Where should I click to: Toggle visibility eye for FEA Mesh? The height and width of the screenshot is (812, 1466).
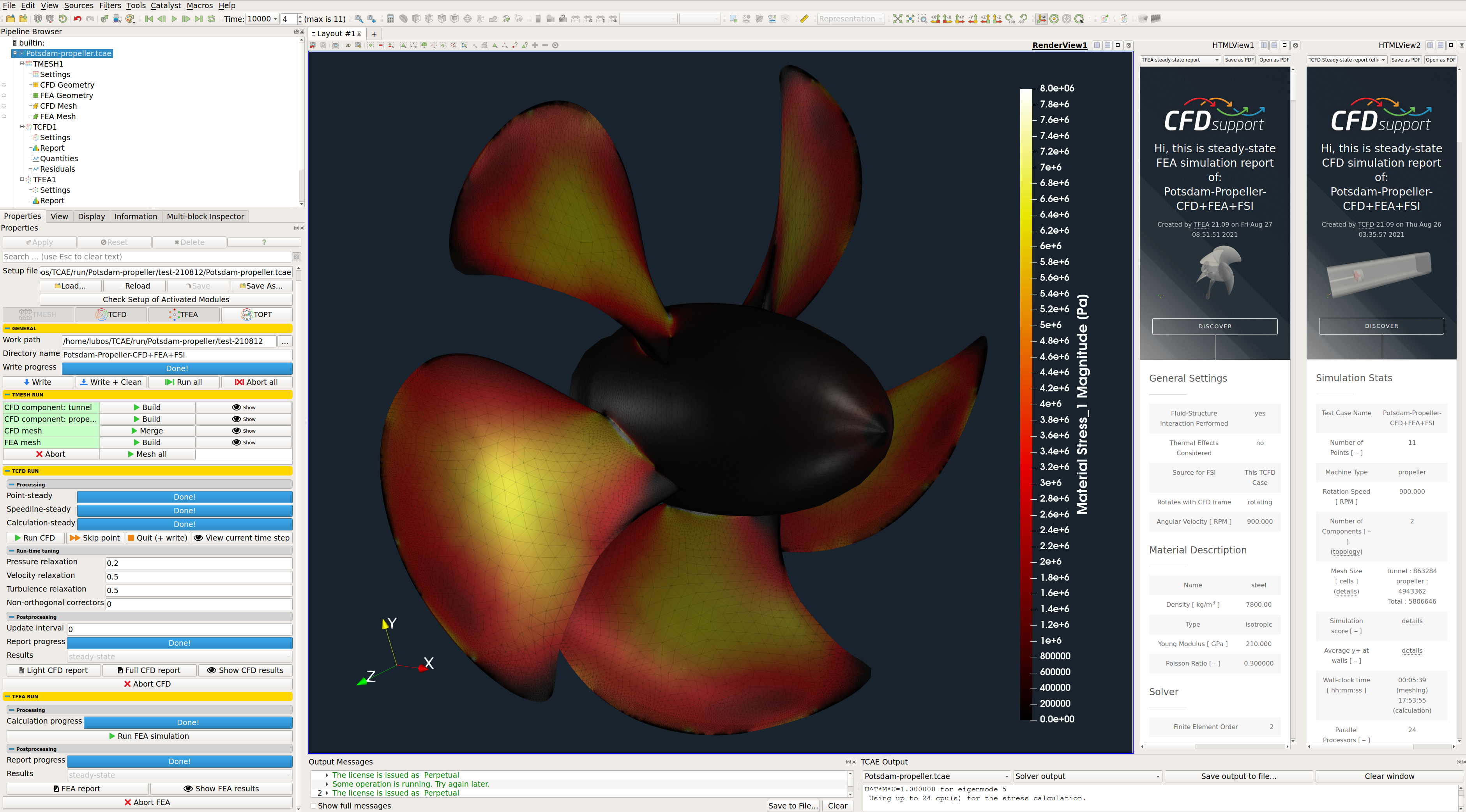[x=4, y=116]
